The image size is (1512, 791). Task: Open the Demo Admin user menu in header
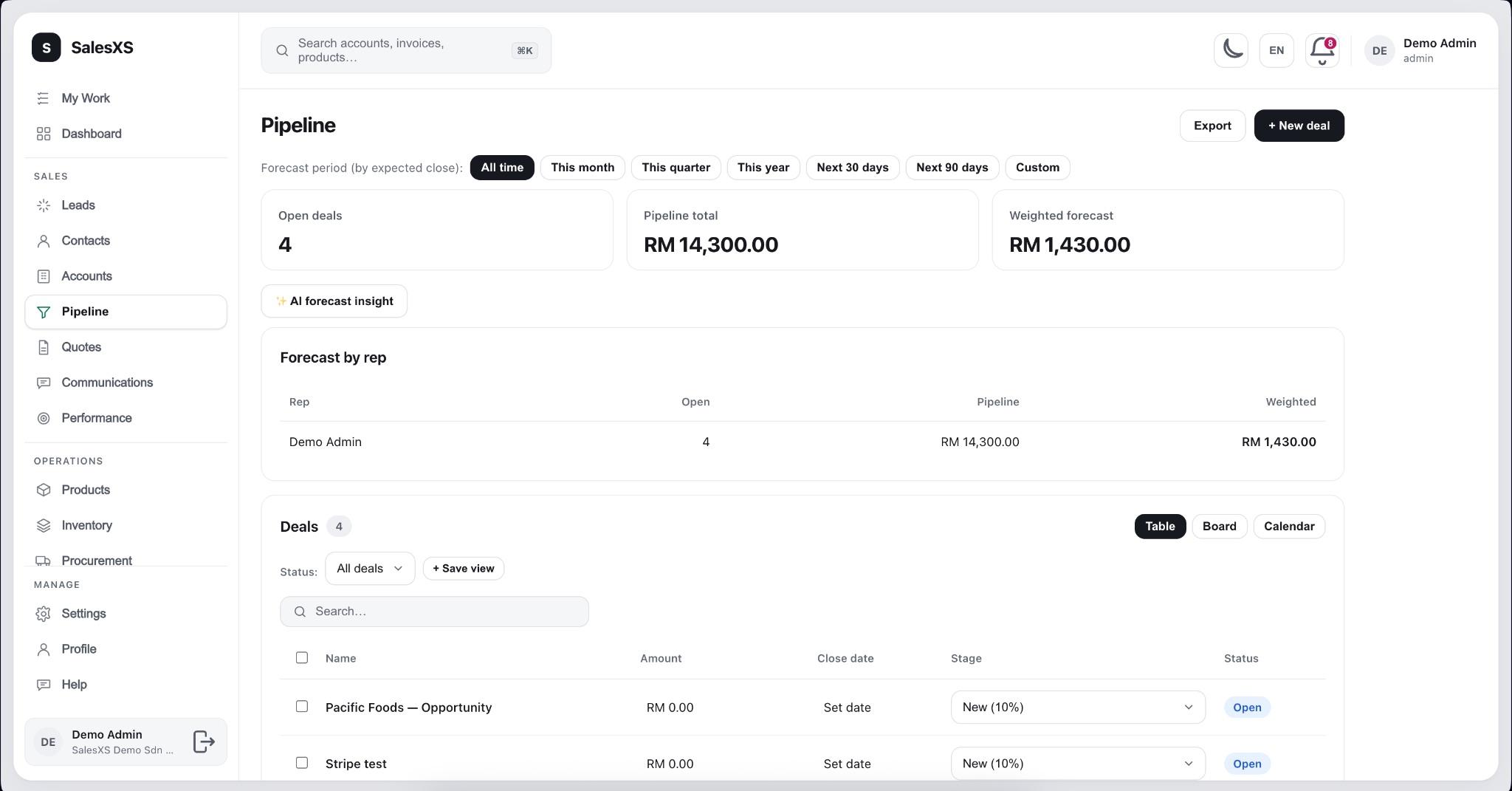1420,50
